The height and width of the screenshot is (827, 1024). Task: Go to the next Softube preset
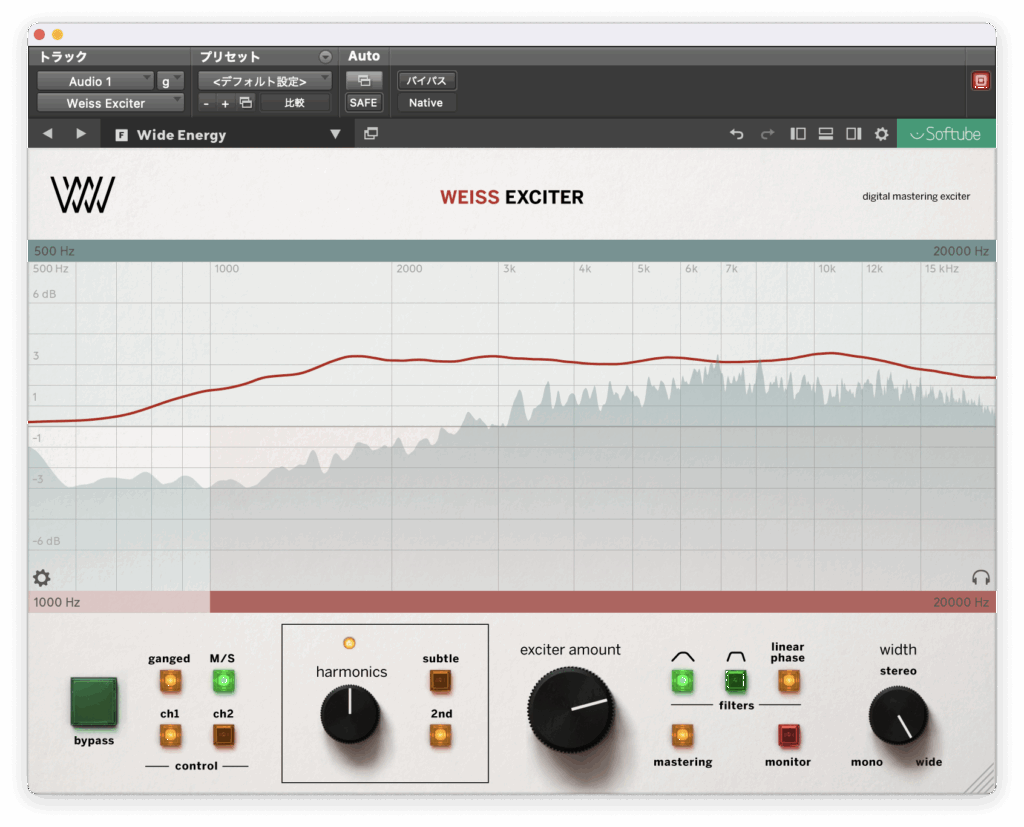tap(80, 134)
